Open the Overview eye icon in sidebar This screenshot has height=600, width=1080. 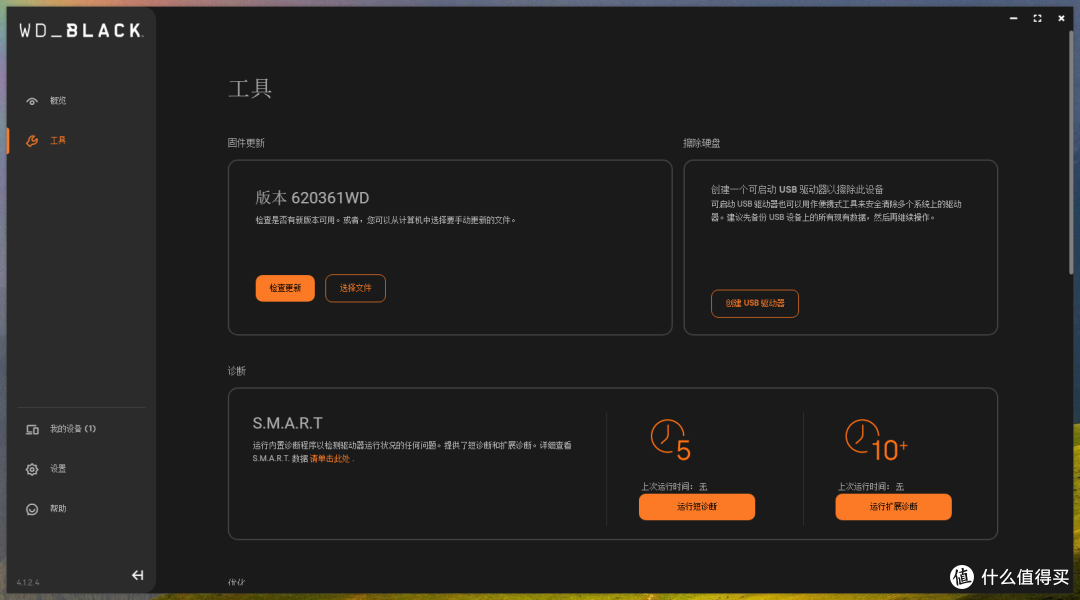pyautogui.click(x=32, y=101)
